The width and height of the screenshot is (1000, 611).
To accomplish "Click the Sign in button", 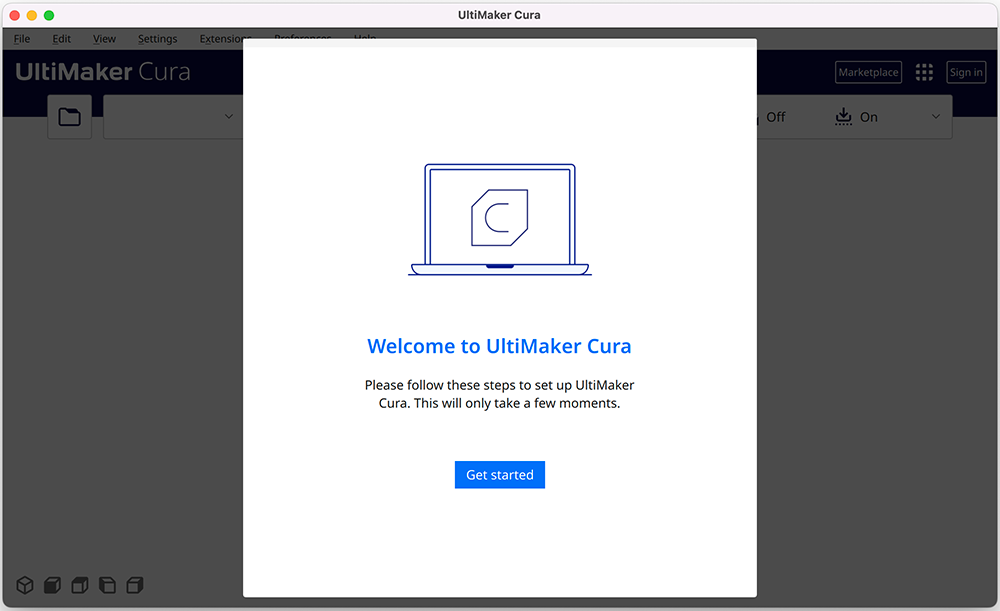I will pyautogui.click(x=965, y=71).
